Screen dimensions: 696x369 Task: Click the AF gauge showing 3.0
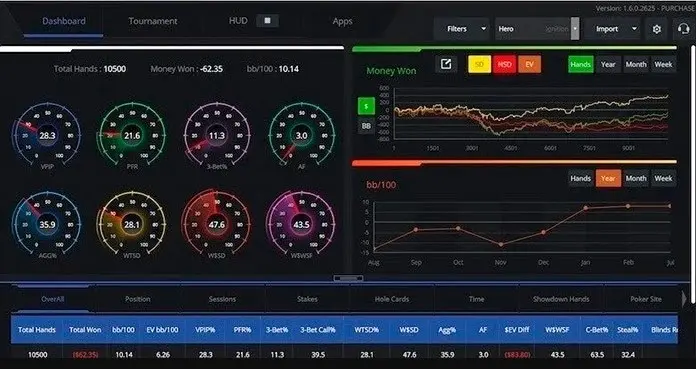point(301,136)
